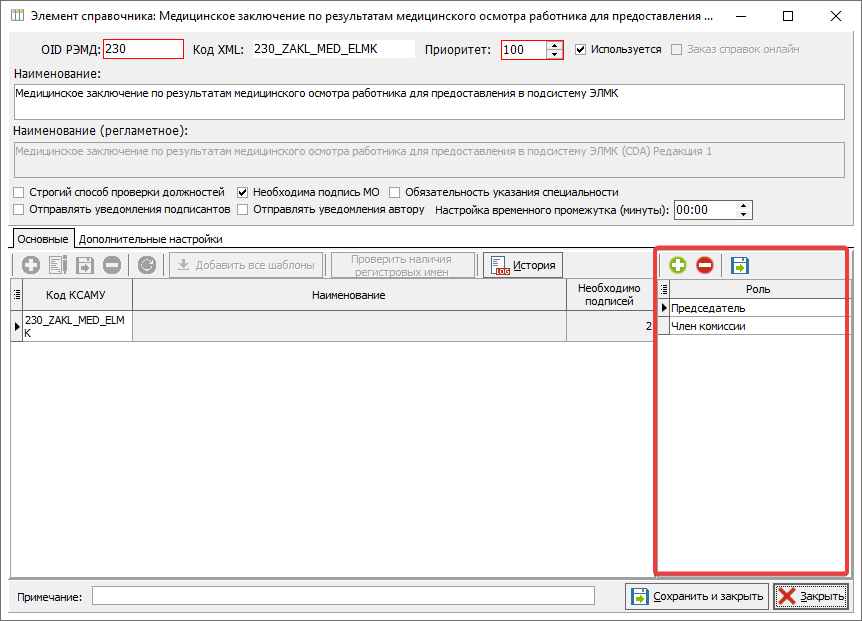Focus the OID РЭМД field
Viewport: 862px width, 621px height.
tap(143, 49)
